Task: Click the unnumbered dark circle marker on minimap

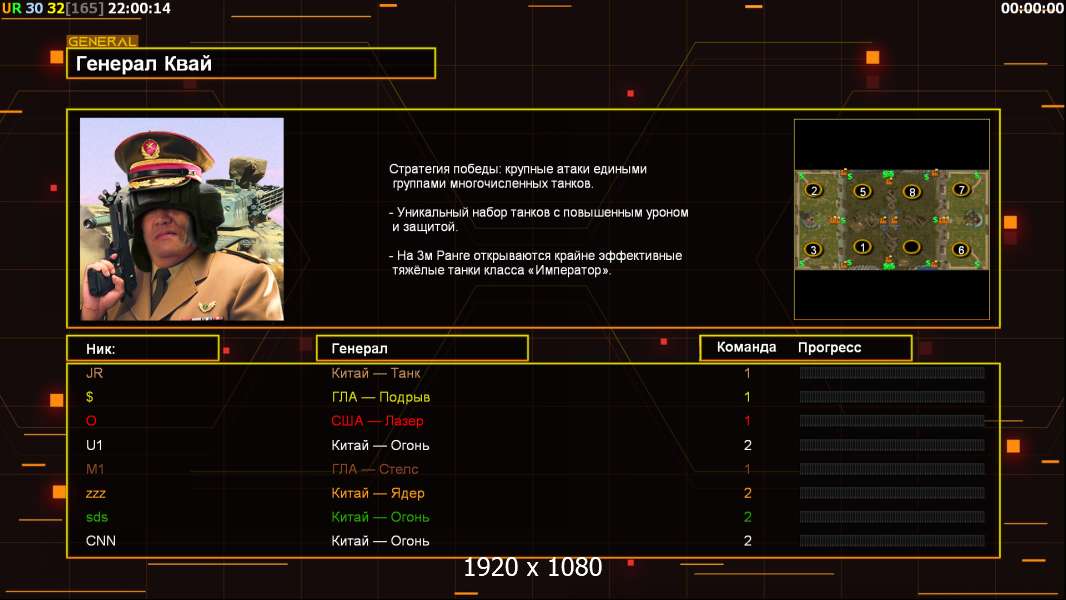Action: click(912, 247)
